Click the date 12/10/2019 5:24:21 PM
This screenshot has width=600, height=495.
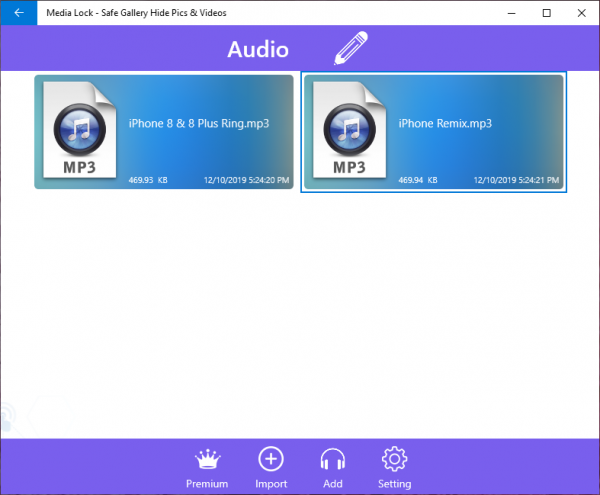516,180
